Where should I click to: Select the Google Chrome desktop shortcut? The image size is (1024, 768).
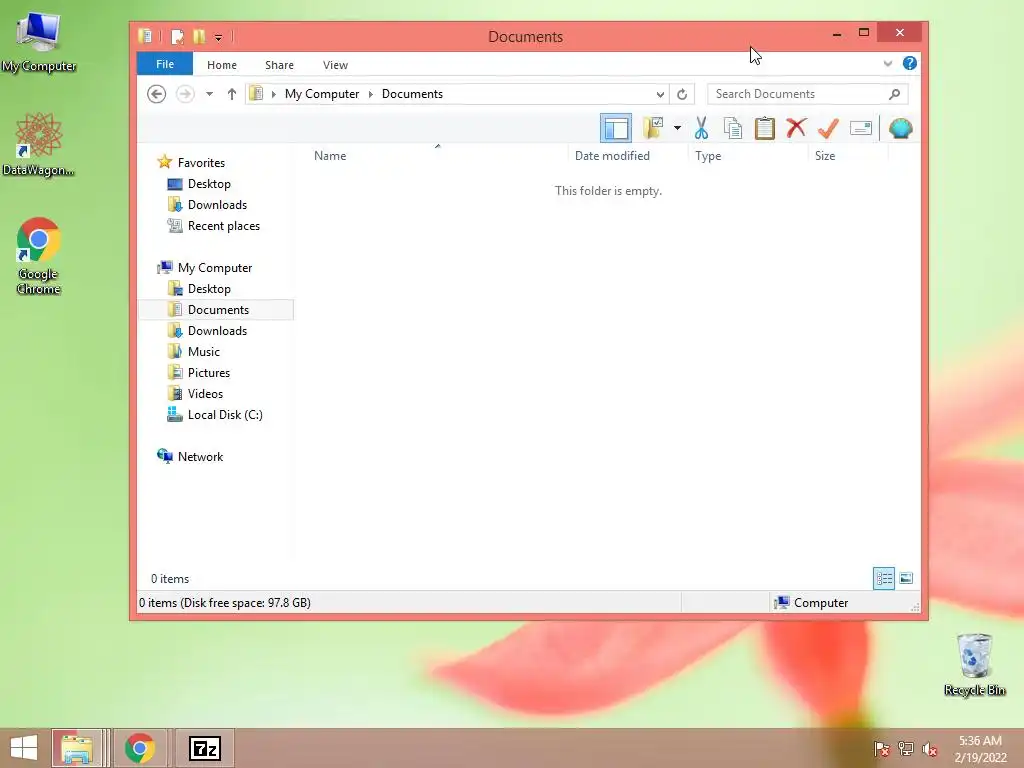(x=39, y=257)
